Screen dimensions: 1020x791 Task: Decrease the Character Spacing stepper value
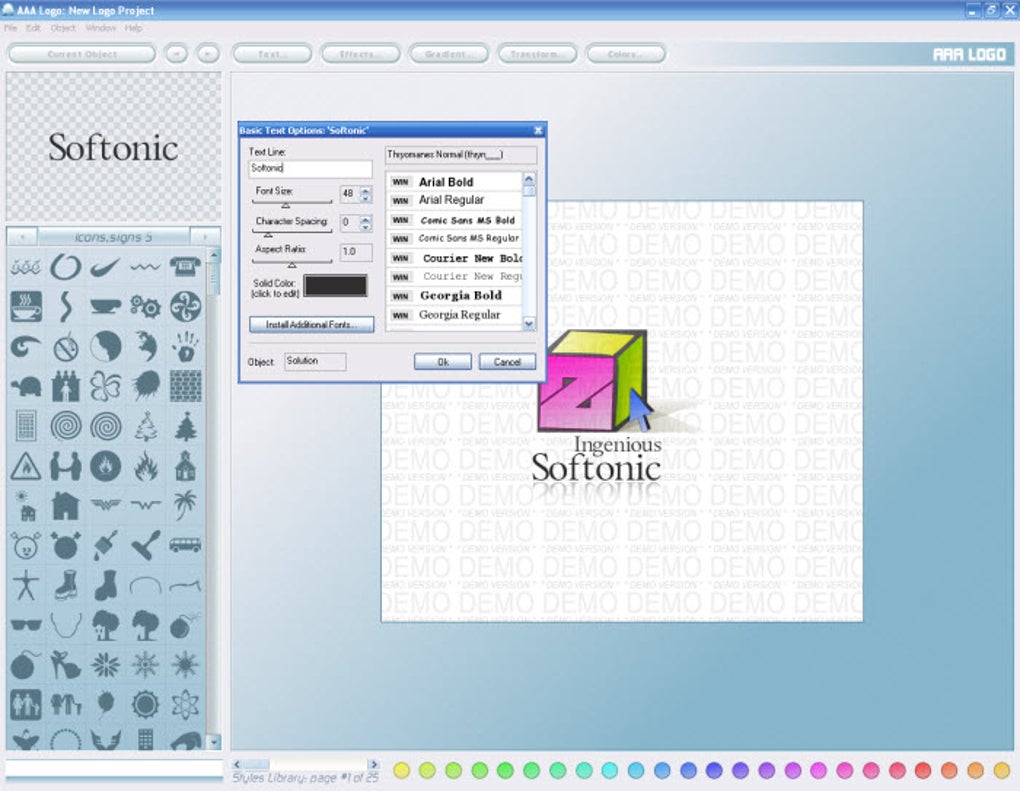pyautogui.click(x=366, y=227)
